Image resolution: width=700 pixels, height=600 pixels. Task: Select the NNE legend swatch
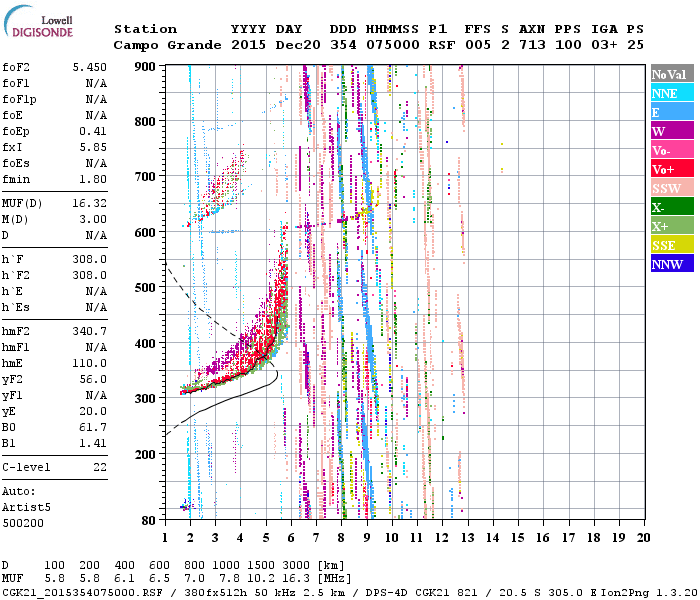[x=672, y=93]
